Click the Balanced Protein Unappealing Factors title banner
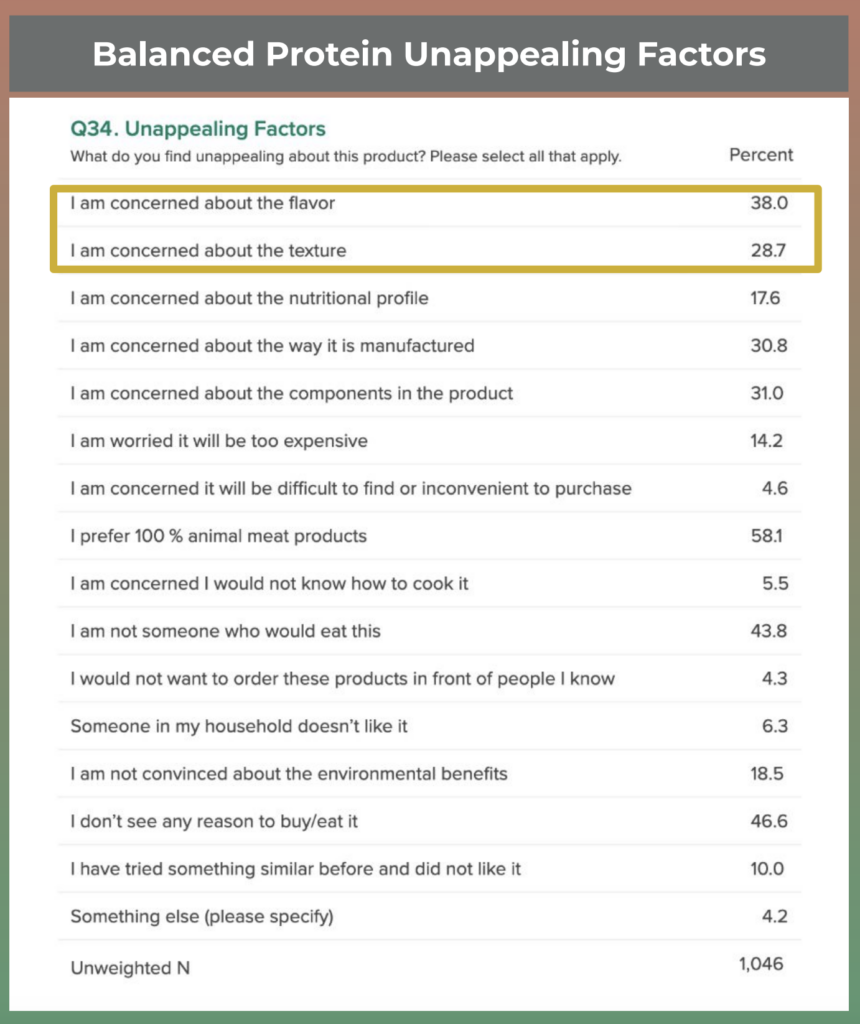This screenshot has height=1024, width=860. (x=429, y=54)
